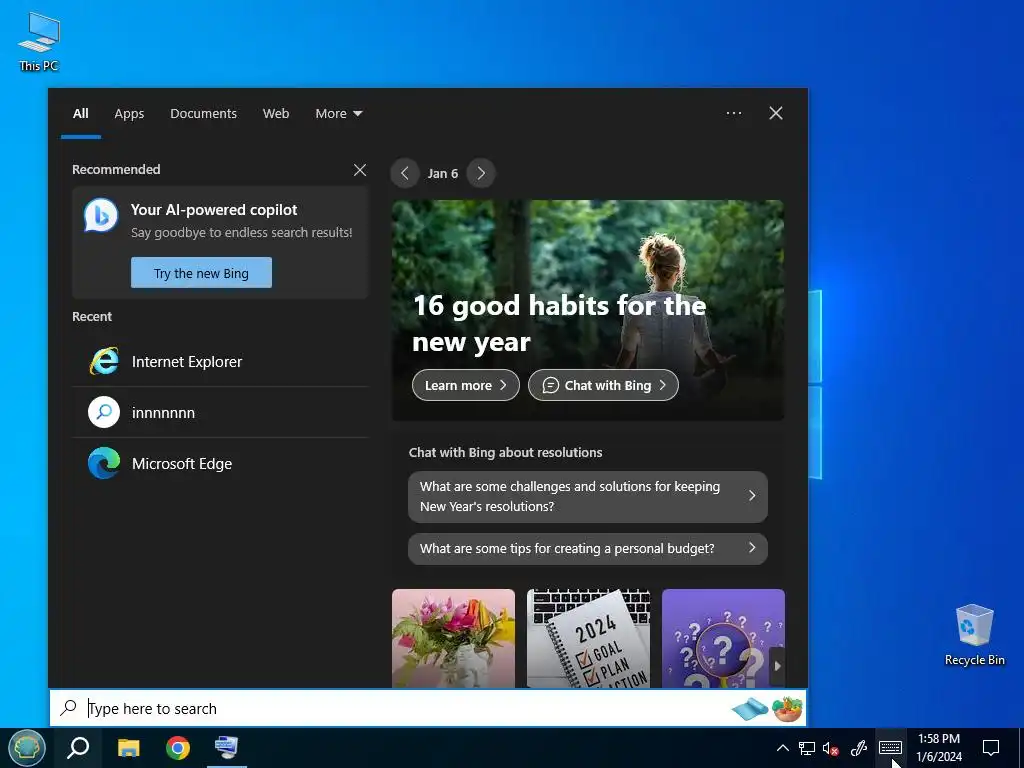
Task: Switch to the Documents tab
Action: pos(203,114)
